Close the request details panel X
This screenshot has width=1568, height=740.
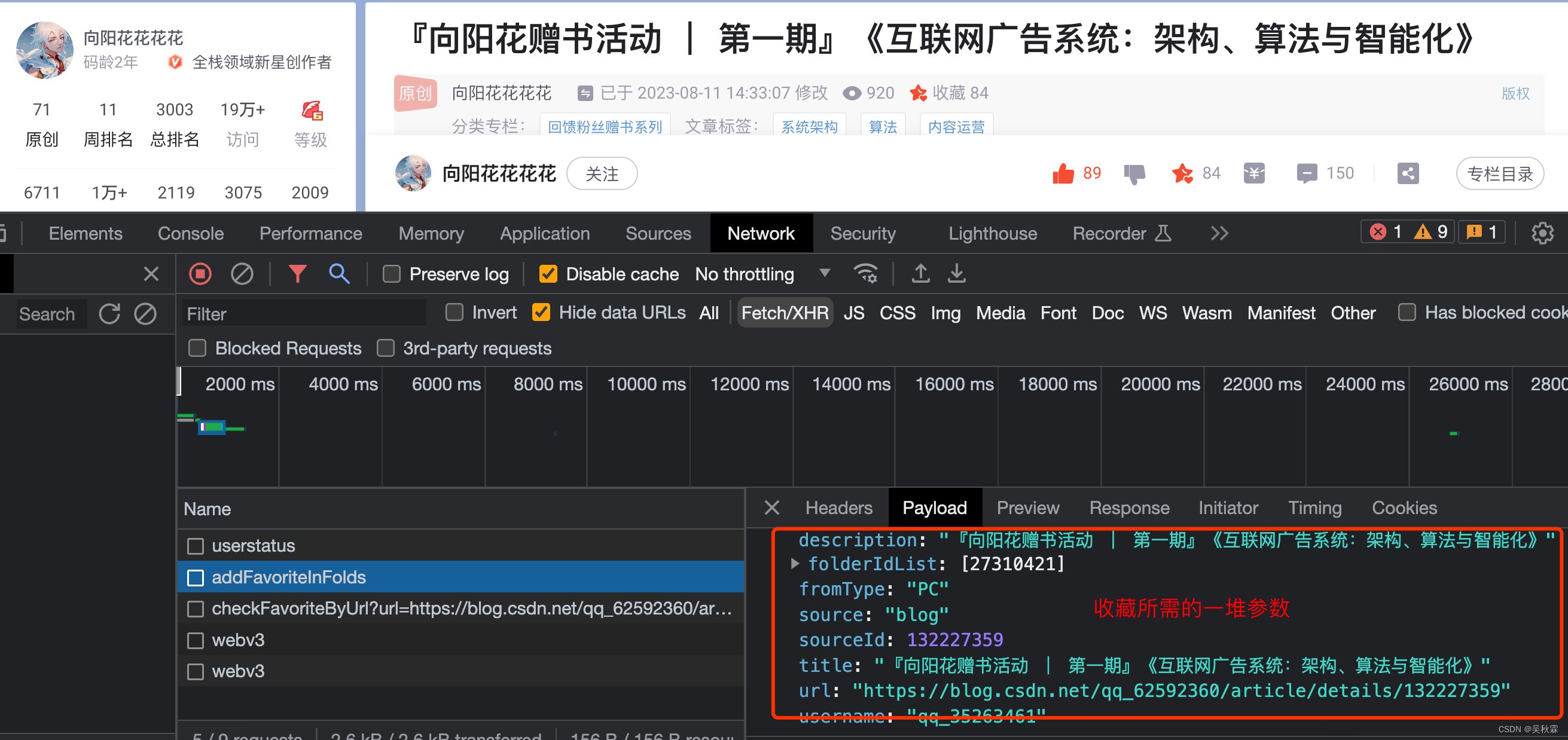[x=772, y=507]
